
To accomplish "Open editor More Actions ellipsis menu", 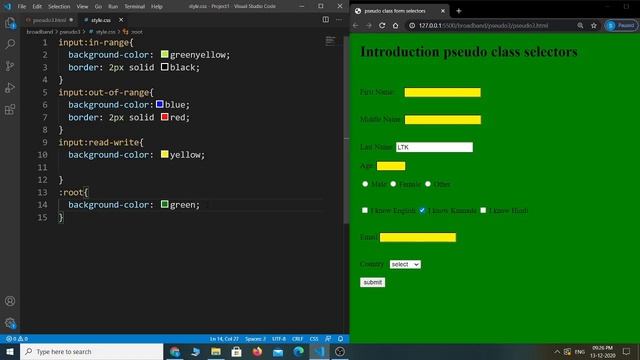I will (x=339, y=20).
